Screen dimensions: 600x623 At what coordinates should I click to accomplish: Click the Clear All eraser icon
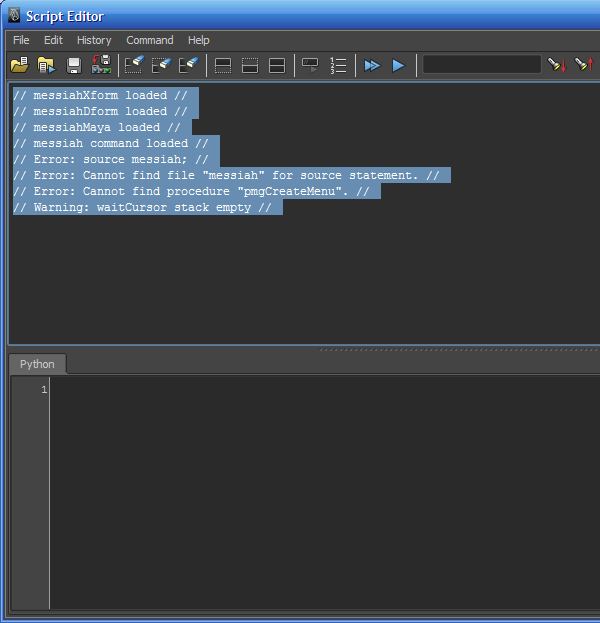pyautogui.click(x=188, y=65)
